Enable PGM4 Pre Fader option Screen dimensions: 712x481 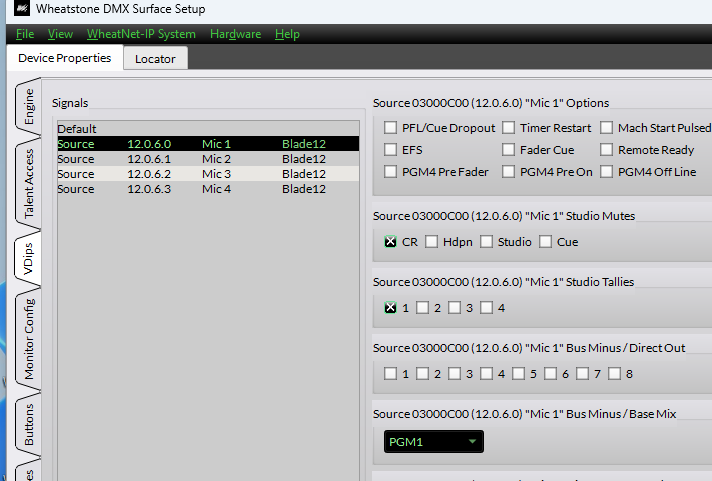click(390, 171)
